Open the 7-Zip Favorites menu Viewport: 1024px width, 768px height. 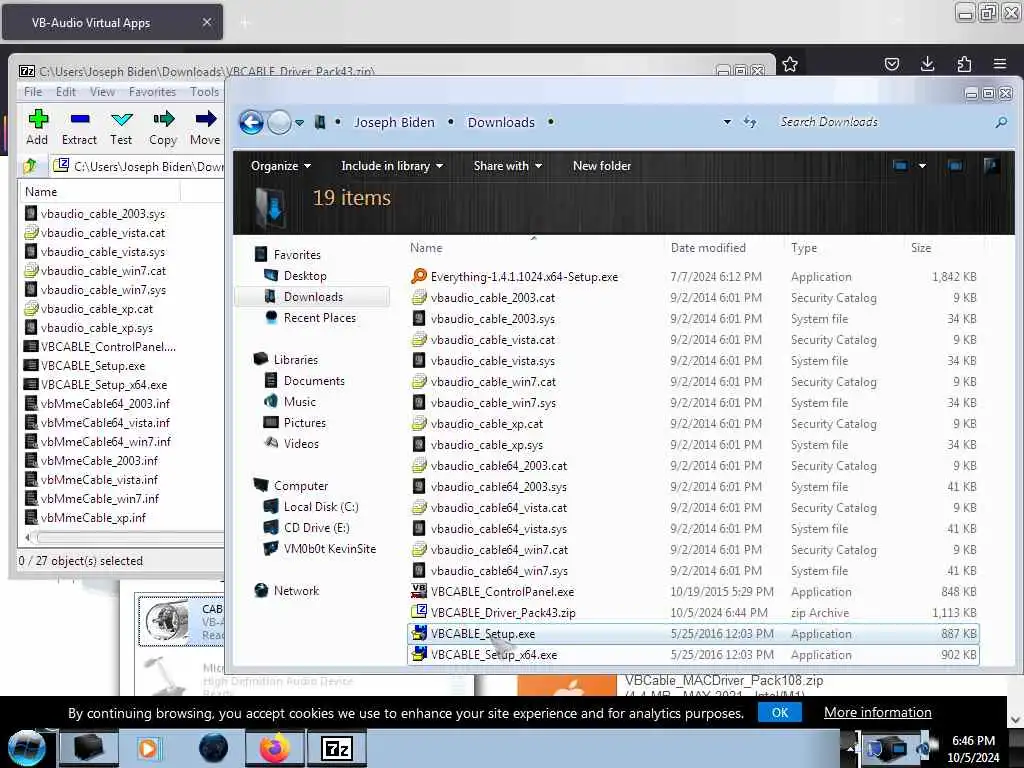coord(152,92)
